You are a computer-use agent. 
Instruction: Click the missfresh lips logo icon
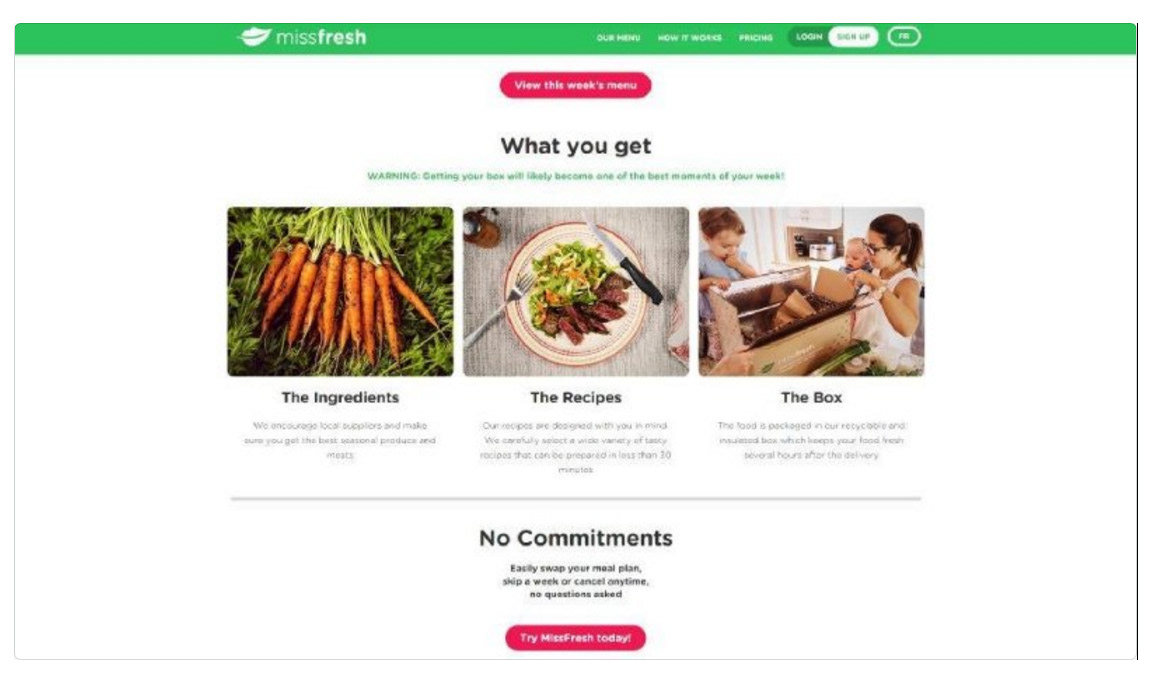point(254,36)
